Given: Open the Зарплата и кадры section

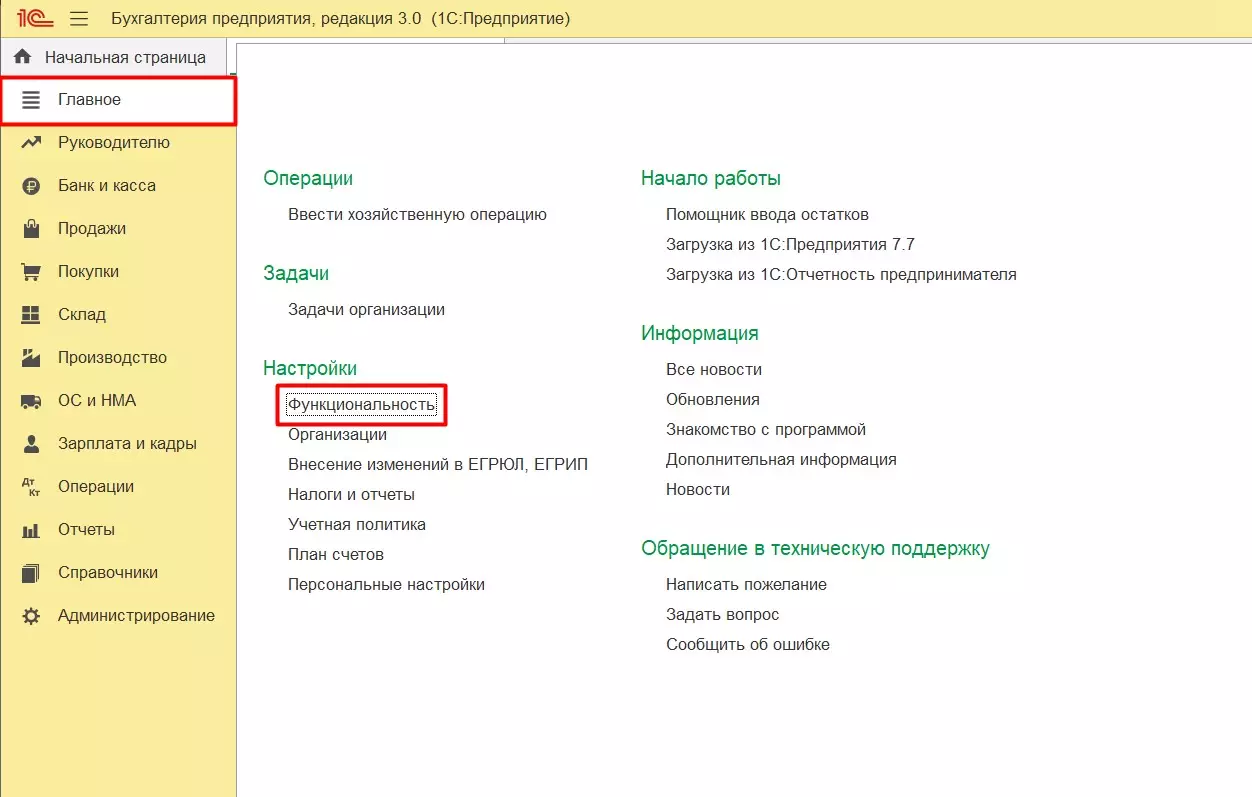Looking at the screenshot, I should [118, 444].
